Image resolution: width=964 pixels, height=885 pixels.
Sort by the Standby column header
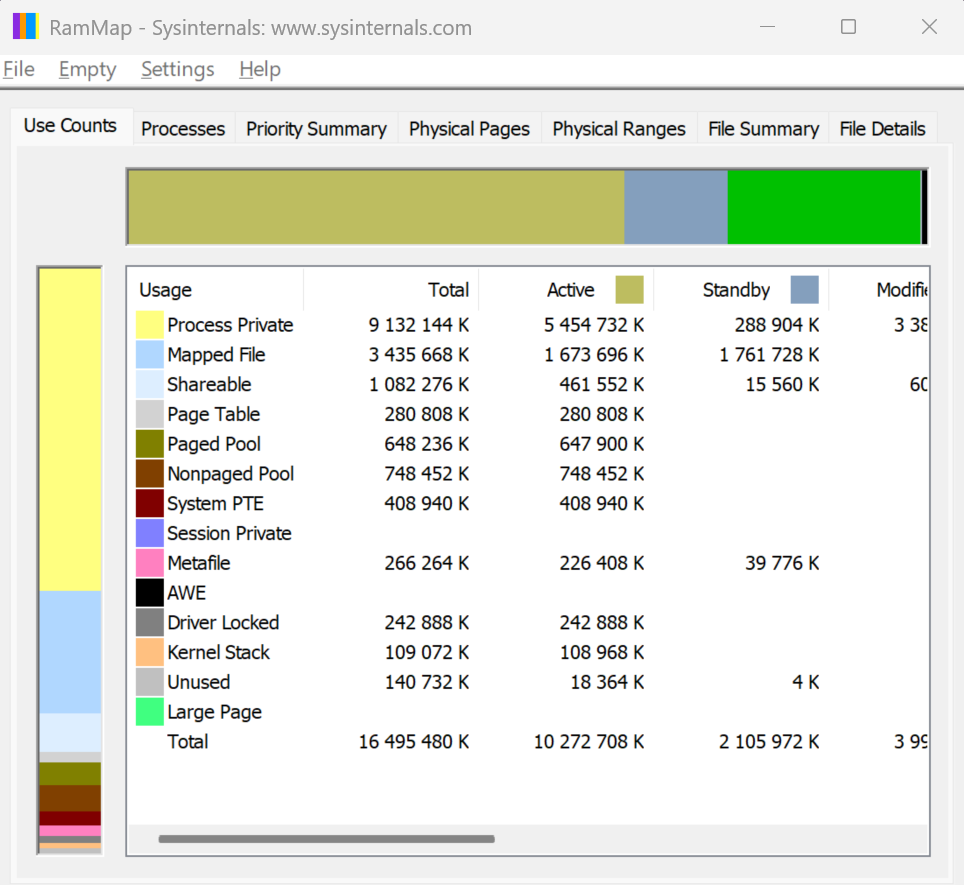741,289
